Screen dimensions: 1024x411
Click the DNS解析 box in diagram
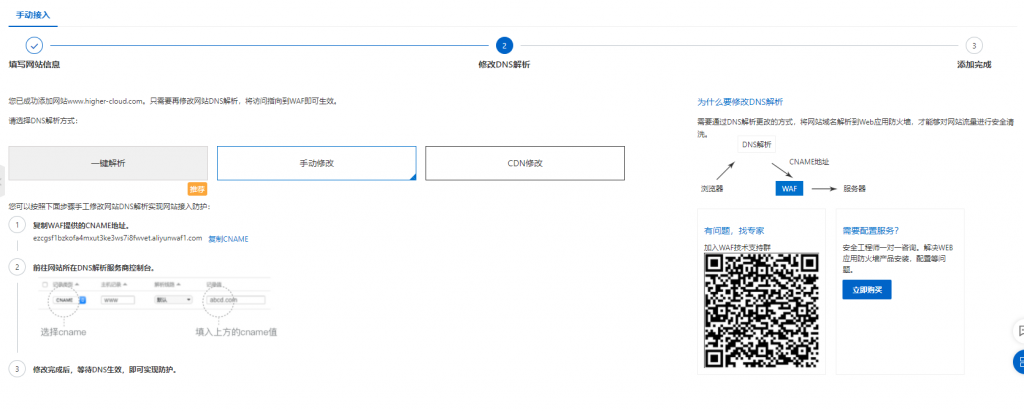[756, 144]
